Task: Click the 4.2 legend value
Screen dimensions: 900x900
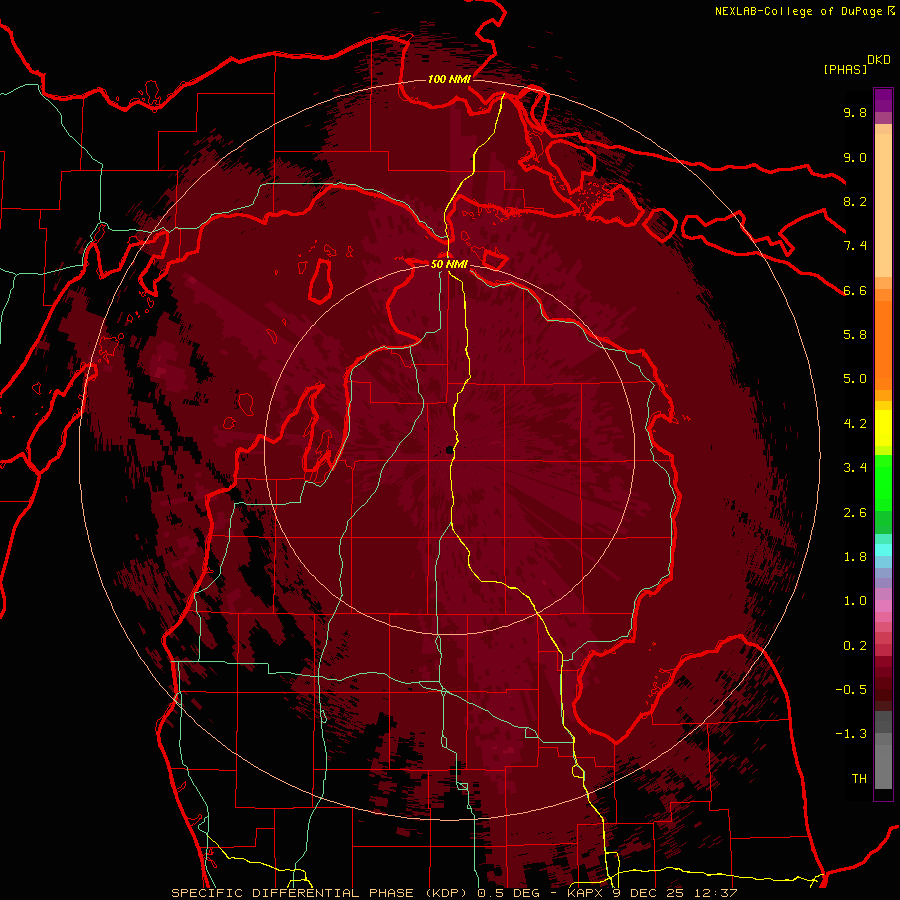Action: pyautogui.click(x=855, y=424)
